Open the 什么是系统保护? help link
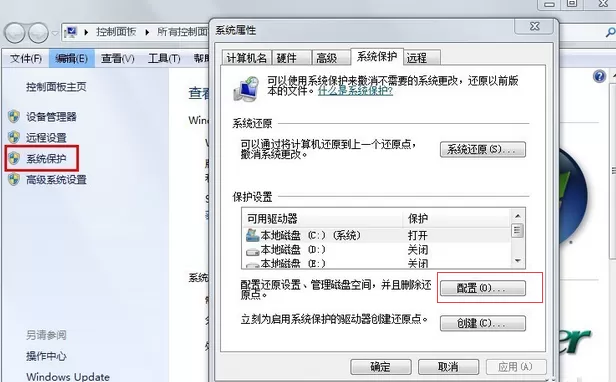616x382 pixels. 355,91
